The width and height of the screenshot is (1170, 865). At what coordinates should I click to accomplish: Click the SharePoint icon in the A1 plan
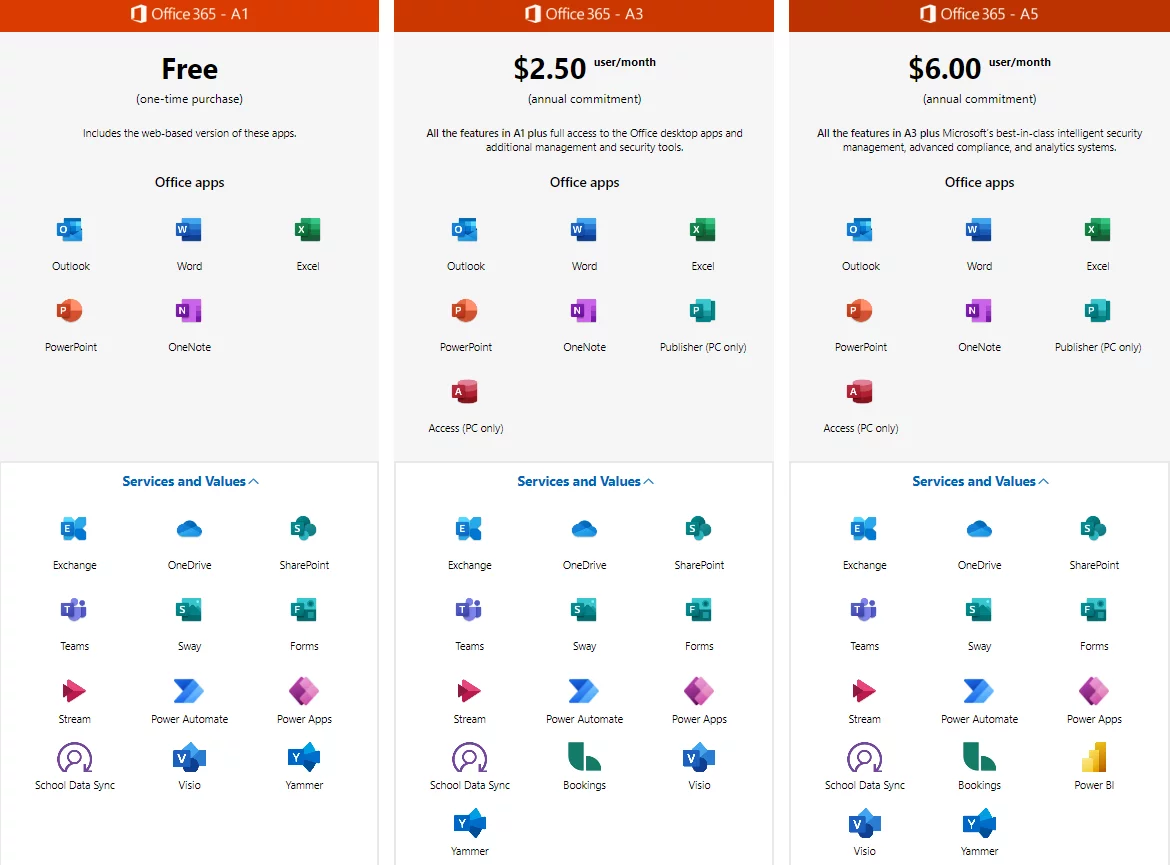pyautogui.click(x=304, y=529)
